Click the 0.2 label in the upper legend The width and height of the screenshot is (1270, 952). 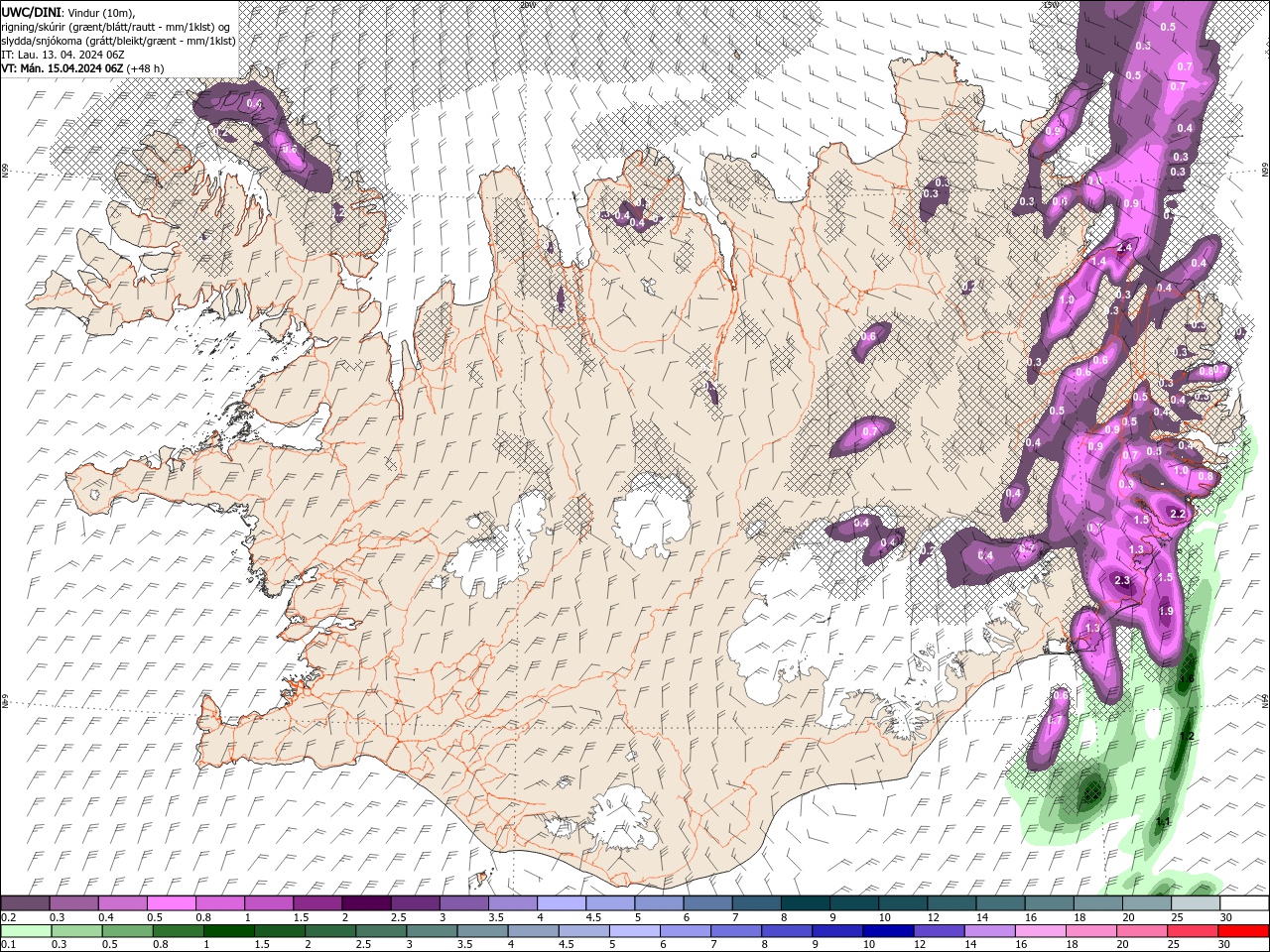[9, 917]
